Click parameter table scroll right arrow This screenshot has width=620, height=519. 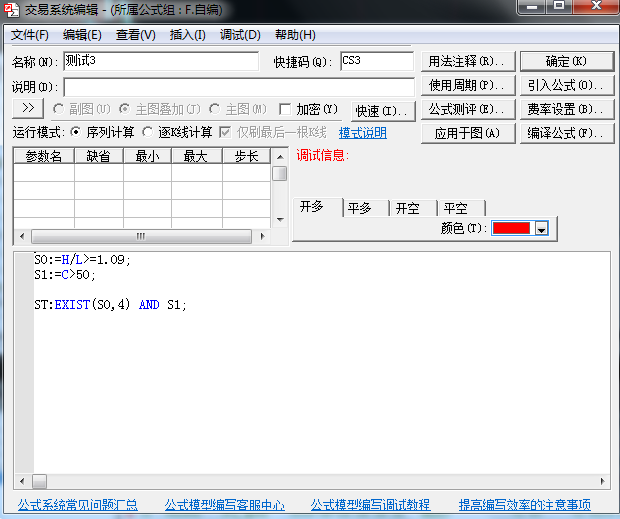coord(262,236)
